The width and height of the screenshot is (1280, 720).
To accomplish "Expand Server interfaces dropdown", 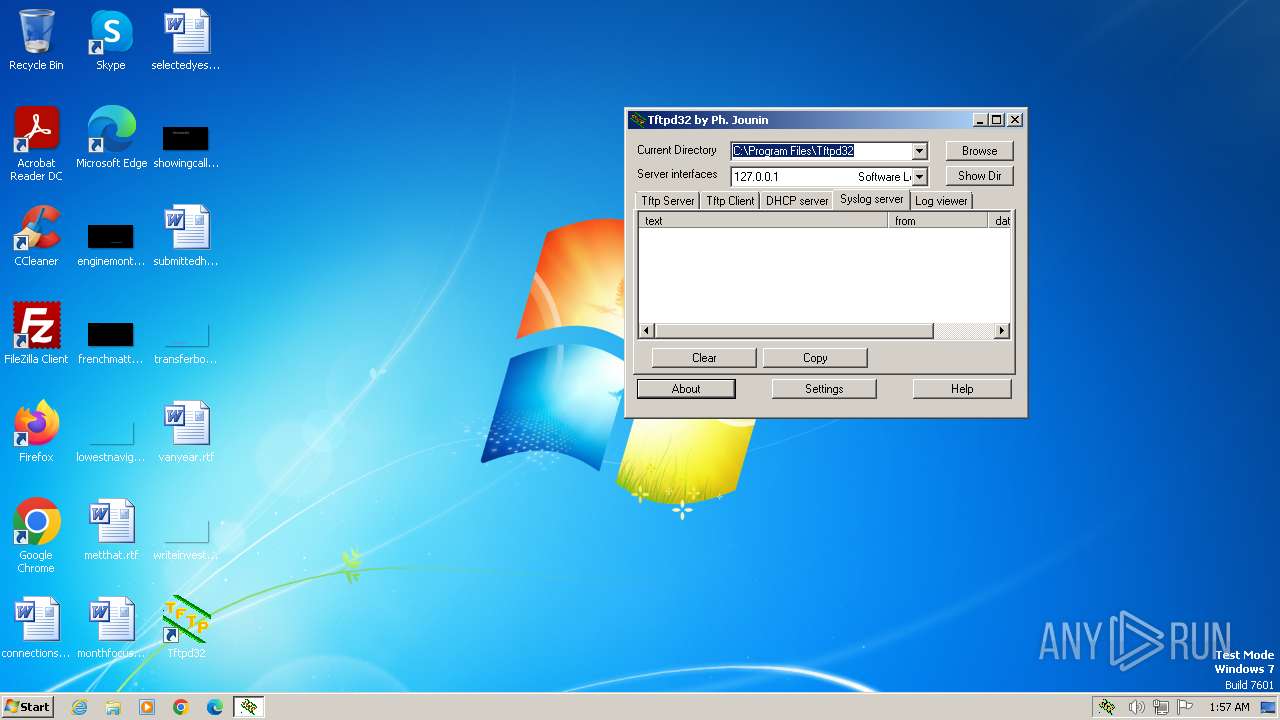I will 920,177.
